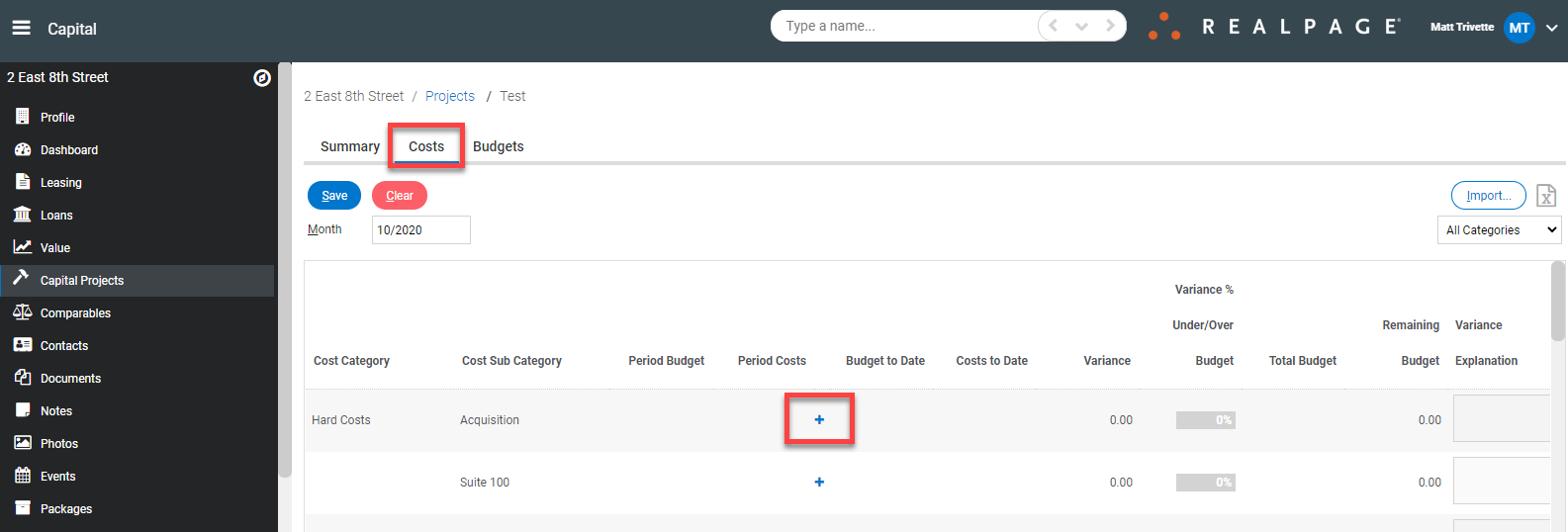Click the Cost Category column header
Screen dimensions: 1568x532
tap(351, 361)
